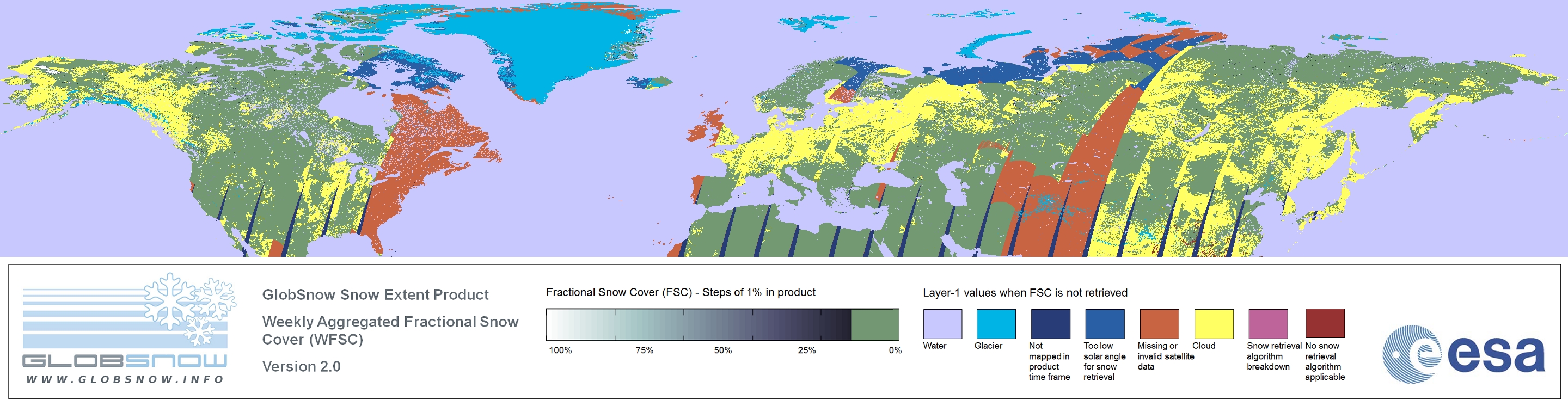
Task: Click the 75% scale label
Action: [x=644, y=350]
